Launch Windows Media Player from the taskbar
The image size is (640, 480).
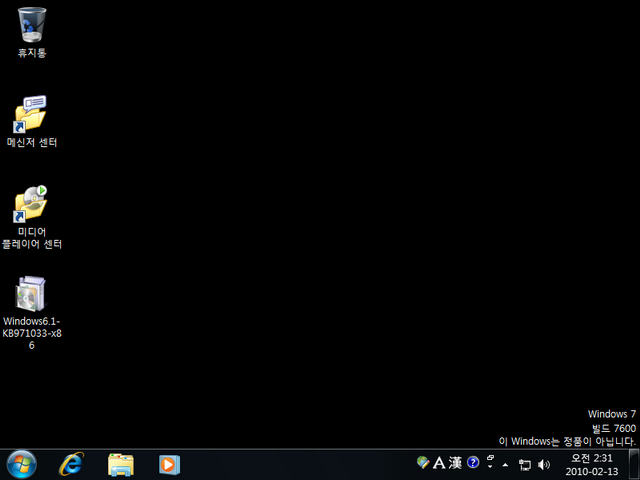pyautogui.click(x=169, y=464)
